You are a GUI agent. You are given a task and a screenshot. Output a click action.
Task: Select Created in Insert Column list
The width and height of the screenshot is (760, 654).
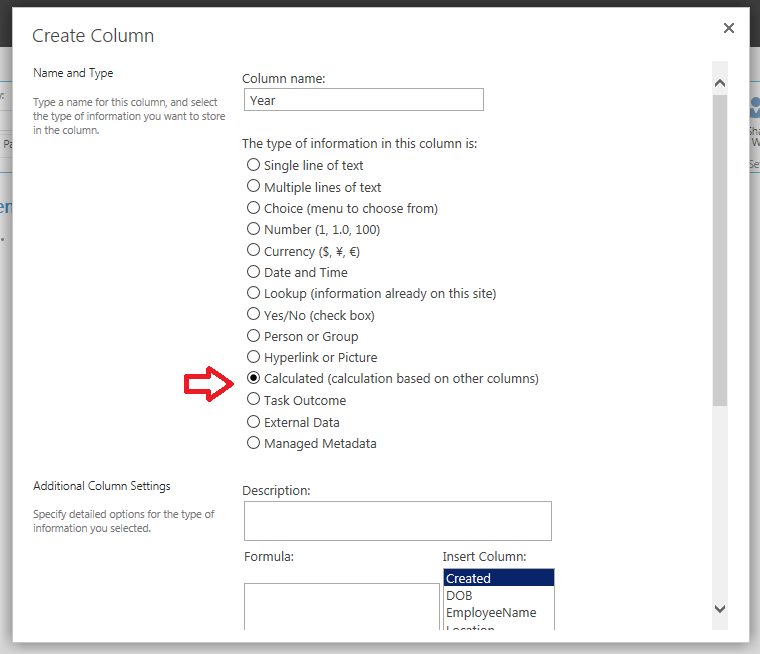tap(498, 578)
